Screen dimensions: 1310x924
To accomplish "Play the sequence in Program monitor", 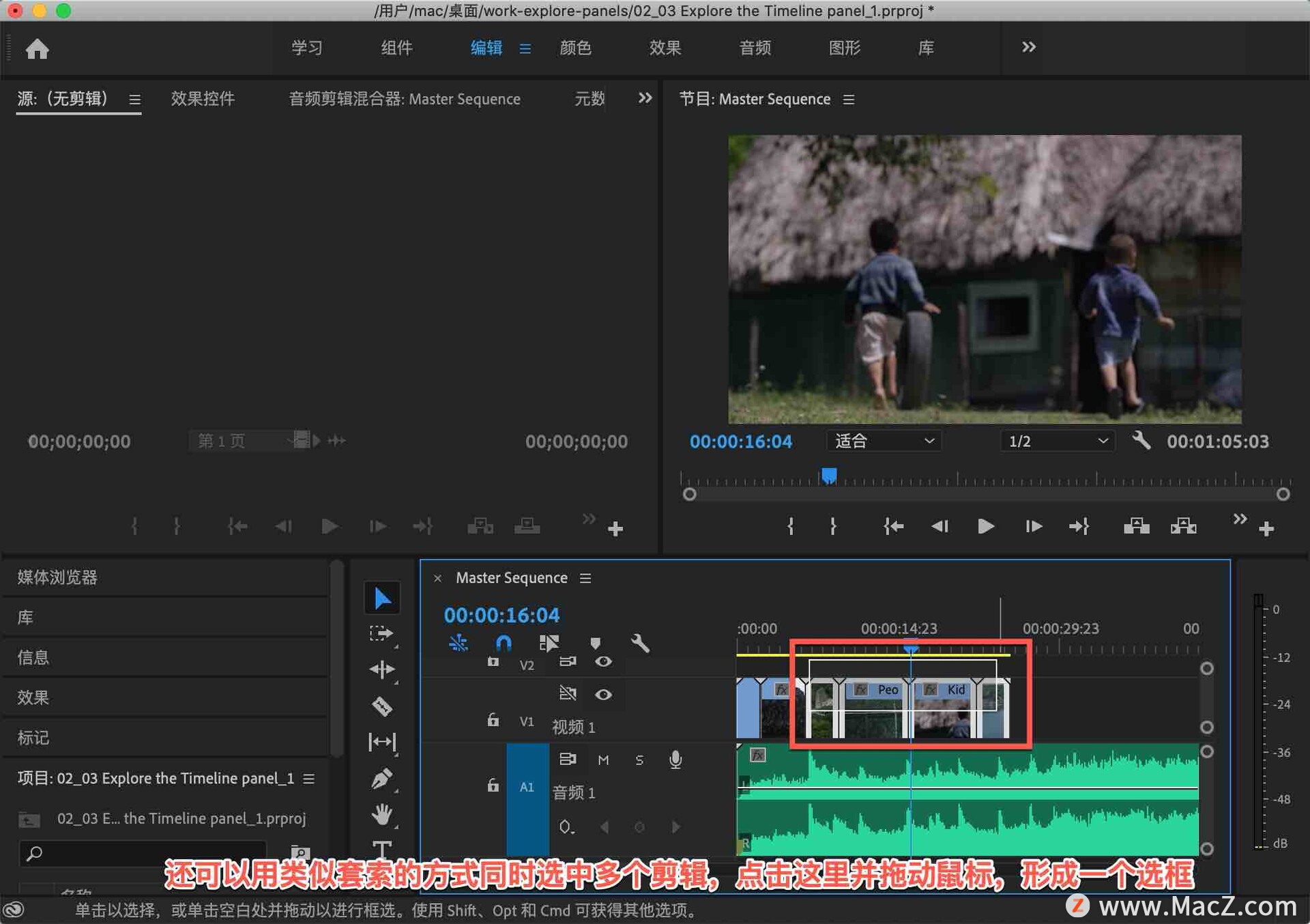I will 985,526.
